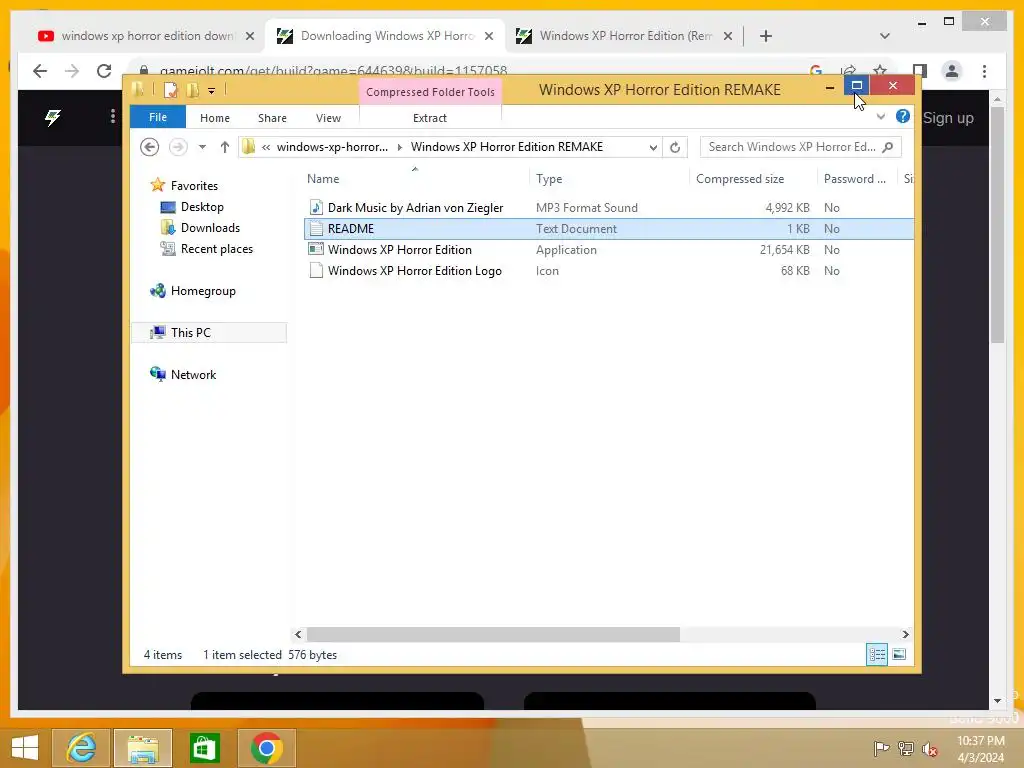Select Network in navigation pane

click(193, 374)
